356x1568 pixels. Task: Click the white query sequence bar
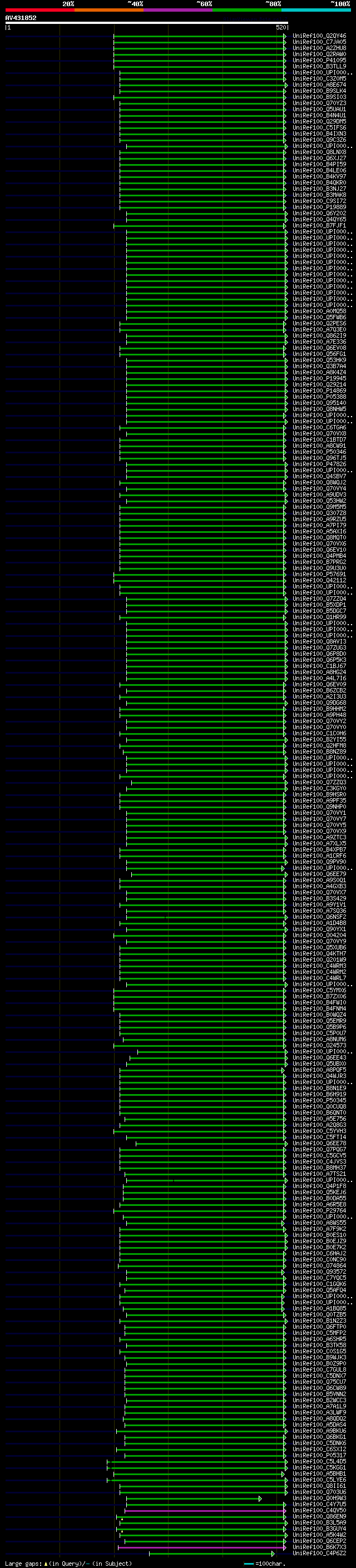tap(147, 23)
